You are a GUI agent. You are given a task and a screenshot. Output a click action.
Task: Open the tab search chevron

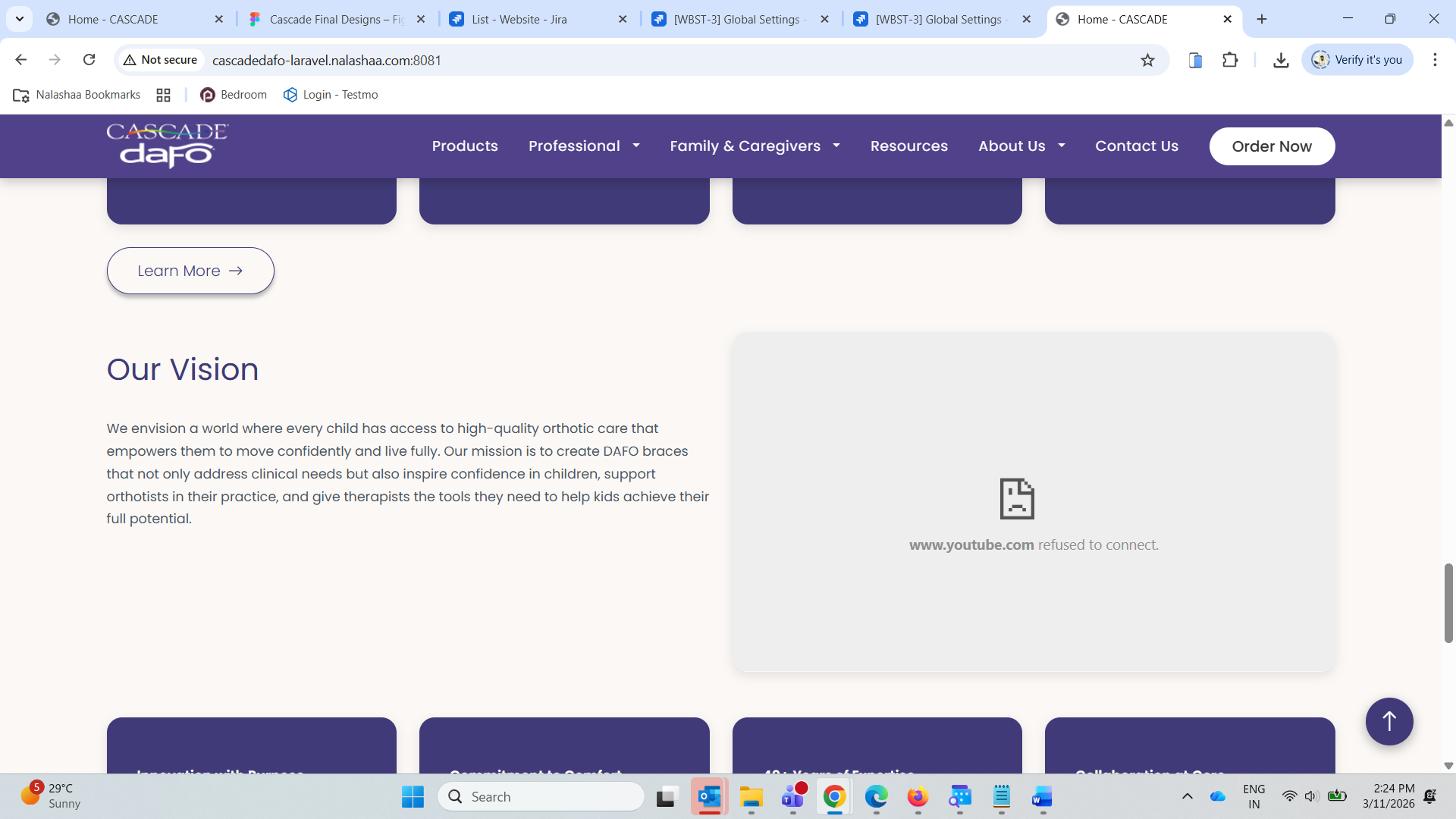pyautogui.click(x=20, y=19)
